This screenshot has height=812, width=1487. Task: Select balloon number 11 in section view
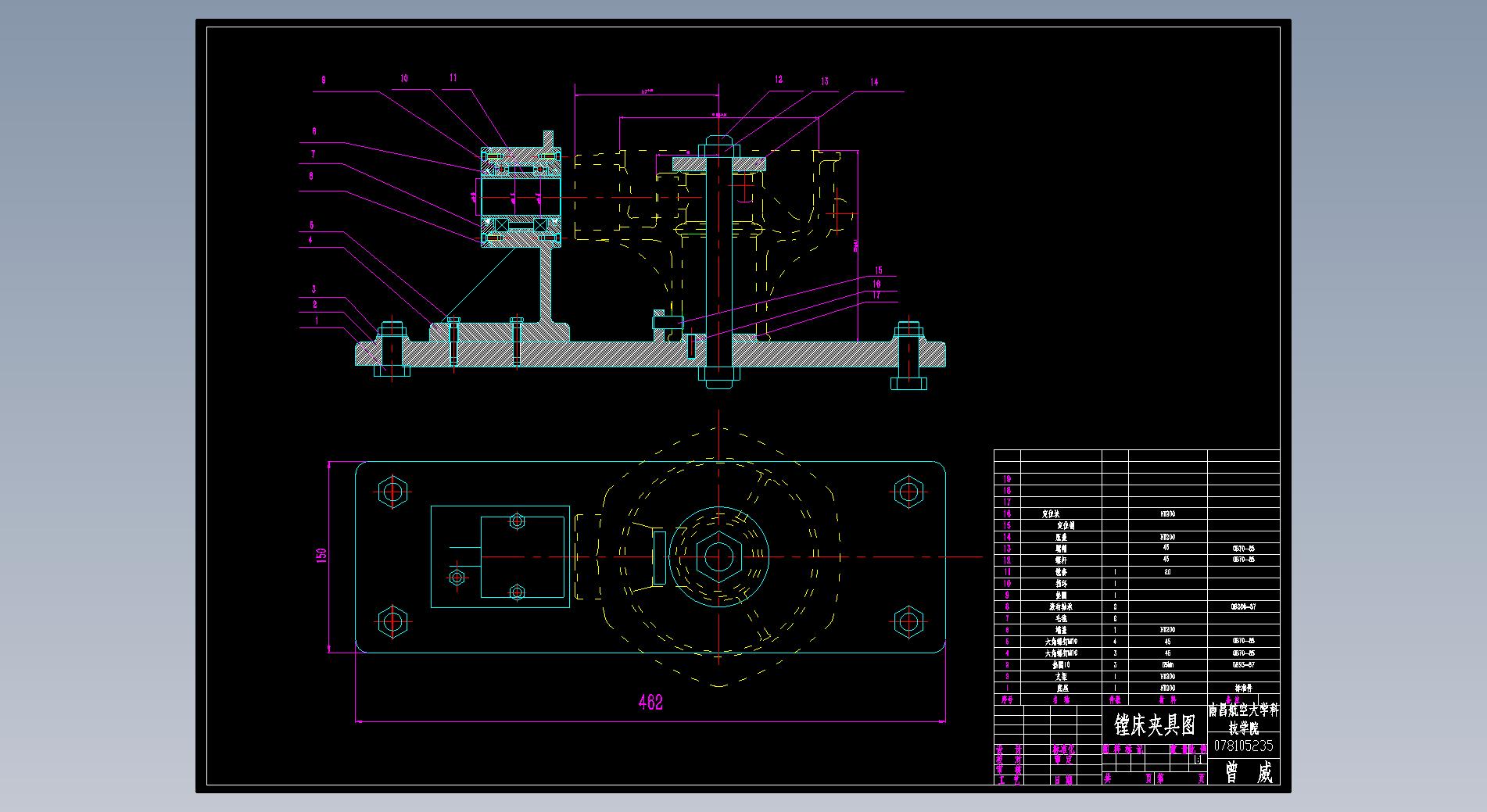tap(453, 77)
